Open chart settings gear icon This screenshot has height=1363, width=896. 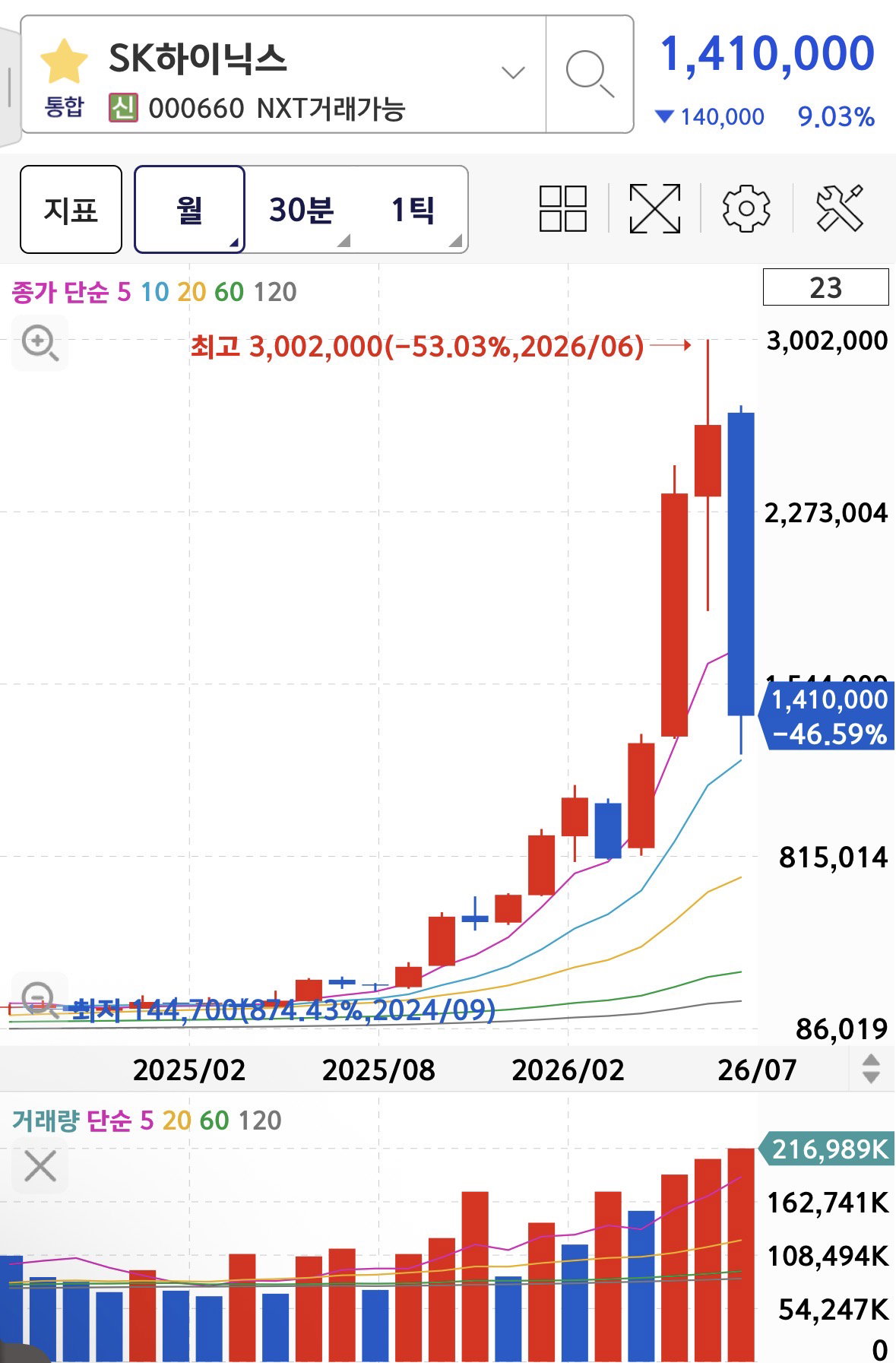746,208
